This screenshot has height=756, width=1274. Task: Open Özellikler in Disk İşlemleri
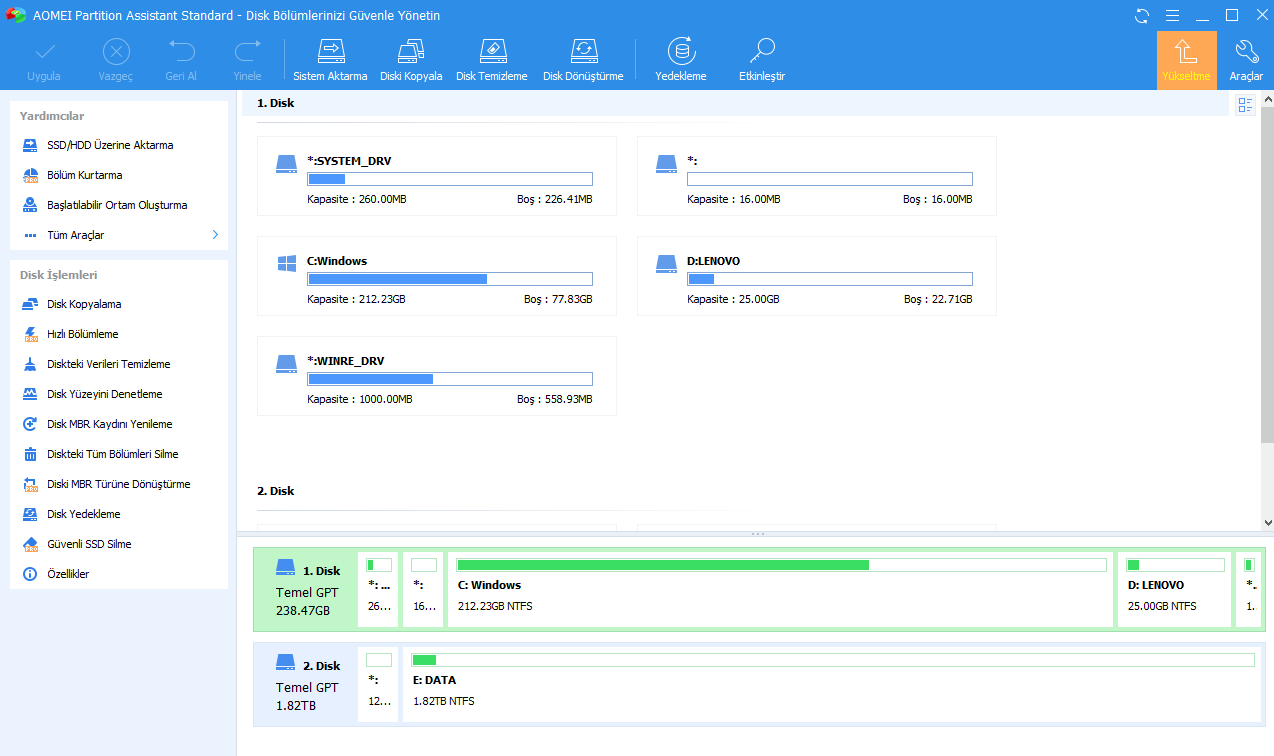click(x=68, y=574)
